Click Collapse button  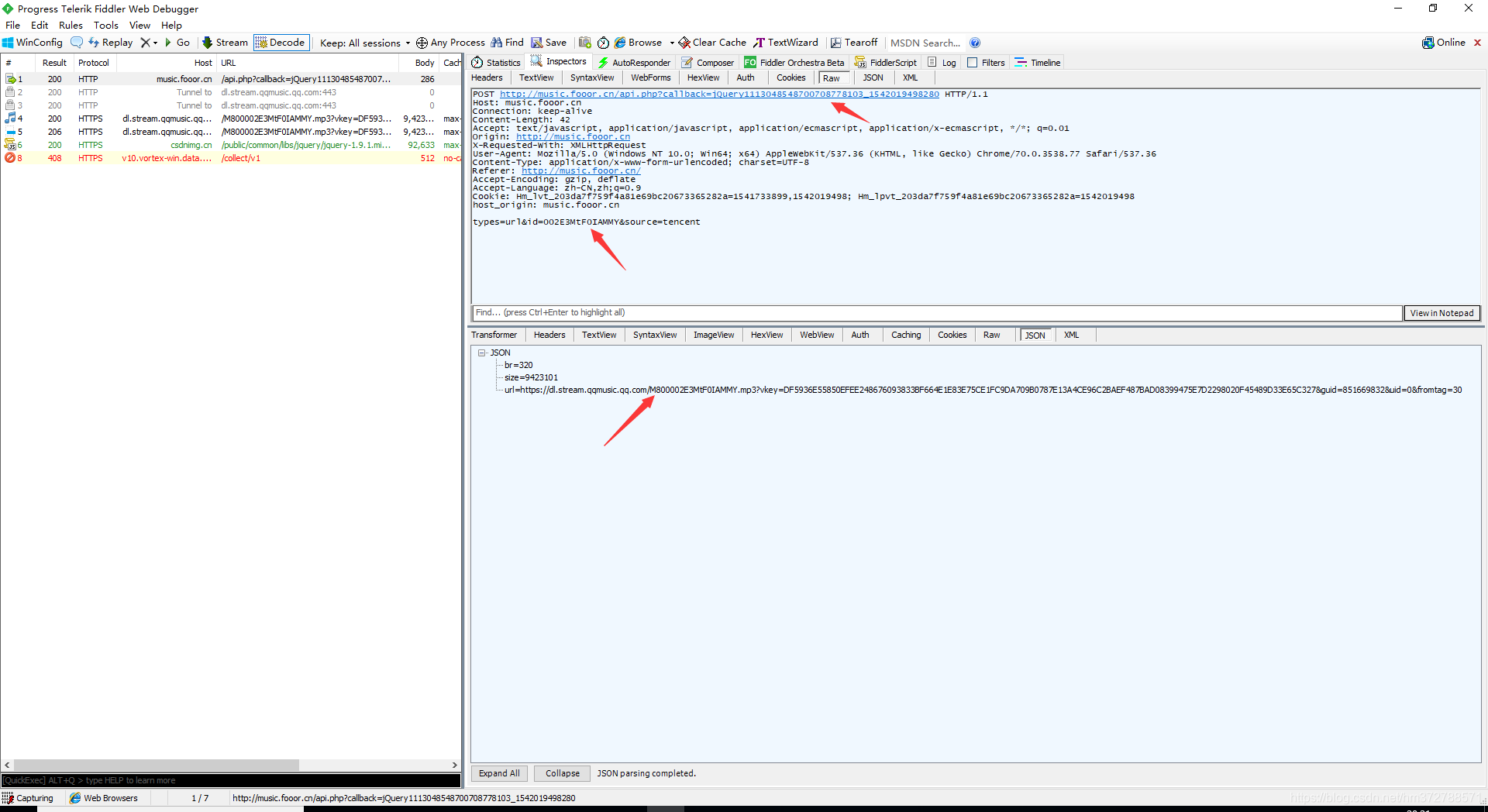563,773
